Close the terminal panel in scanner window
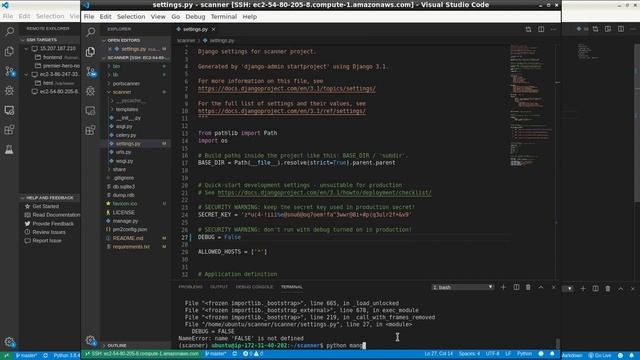 [x=553, y=287]
